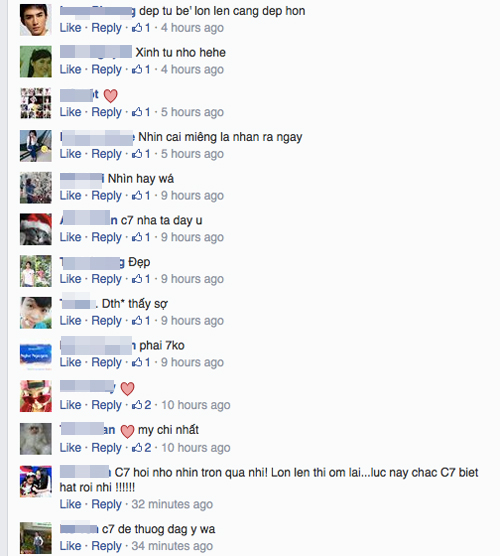The height and width of the screenshot is (556, 500).
Task: Click the thumbs-up icon on 'Đẹp' comment
Action: (x=137, y=279)
